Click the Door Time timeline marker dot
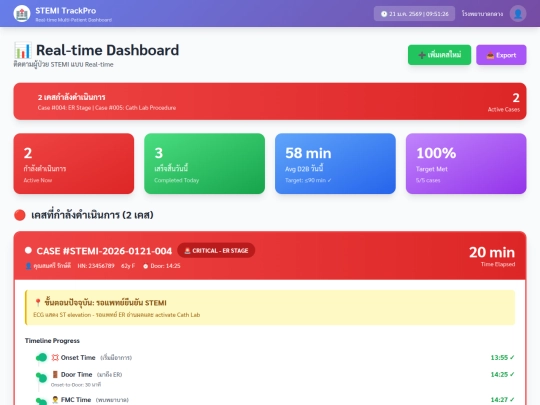 42,377
